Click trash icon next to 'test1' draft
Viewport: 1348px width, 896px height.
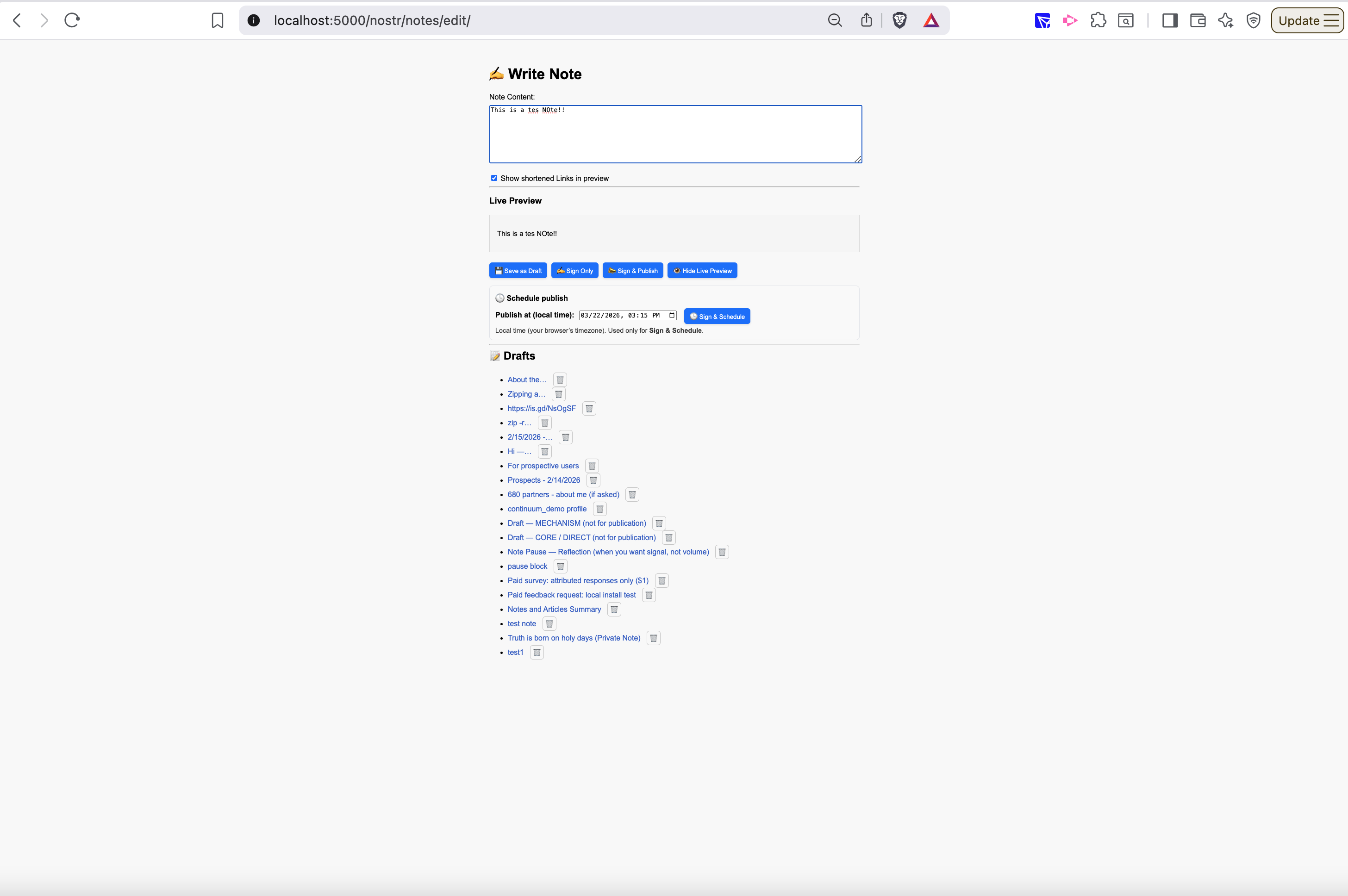(x=537, y=653)
